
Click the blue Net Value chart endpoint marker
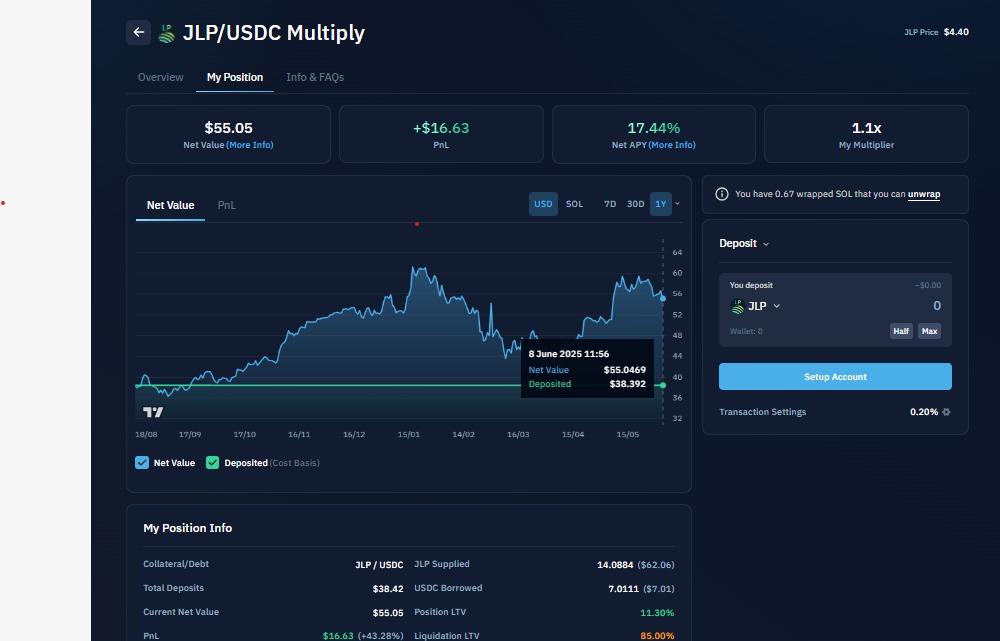[x=663, y=298]
